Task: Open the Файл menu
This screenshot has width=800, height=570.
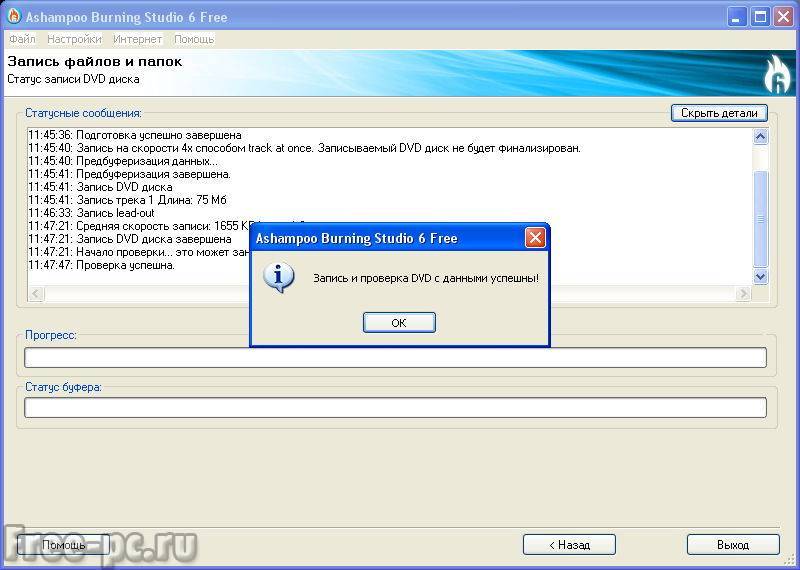Action: pyautogui.click(x=22, y=39)
